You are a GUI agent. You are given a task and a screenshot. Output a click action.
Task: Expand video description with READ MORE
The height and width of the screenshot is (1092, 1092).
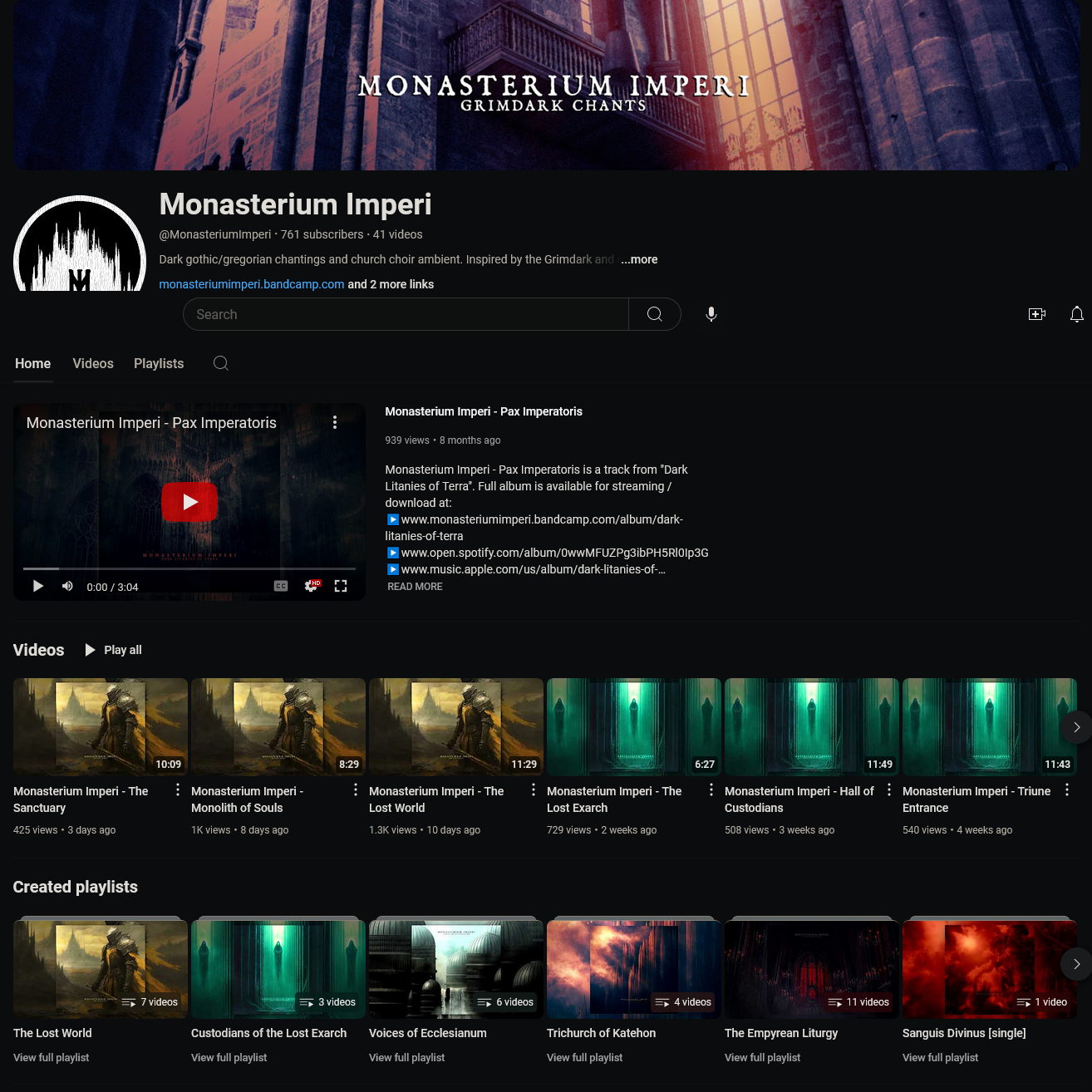pyautogui.click(x=415, y=587)
